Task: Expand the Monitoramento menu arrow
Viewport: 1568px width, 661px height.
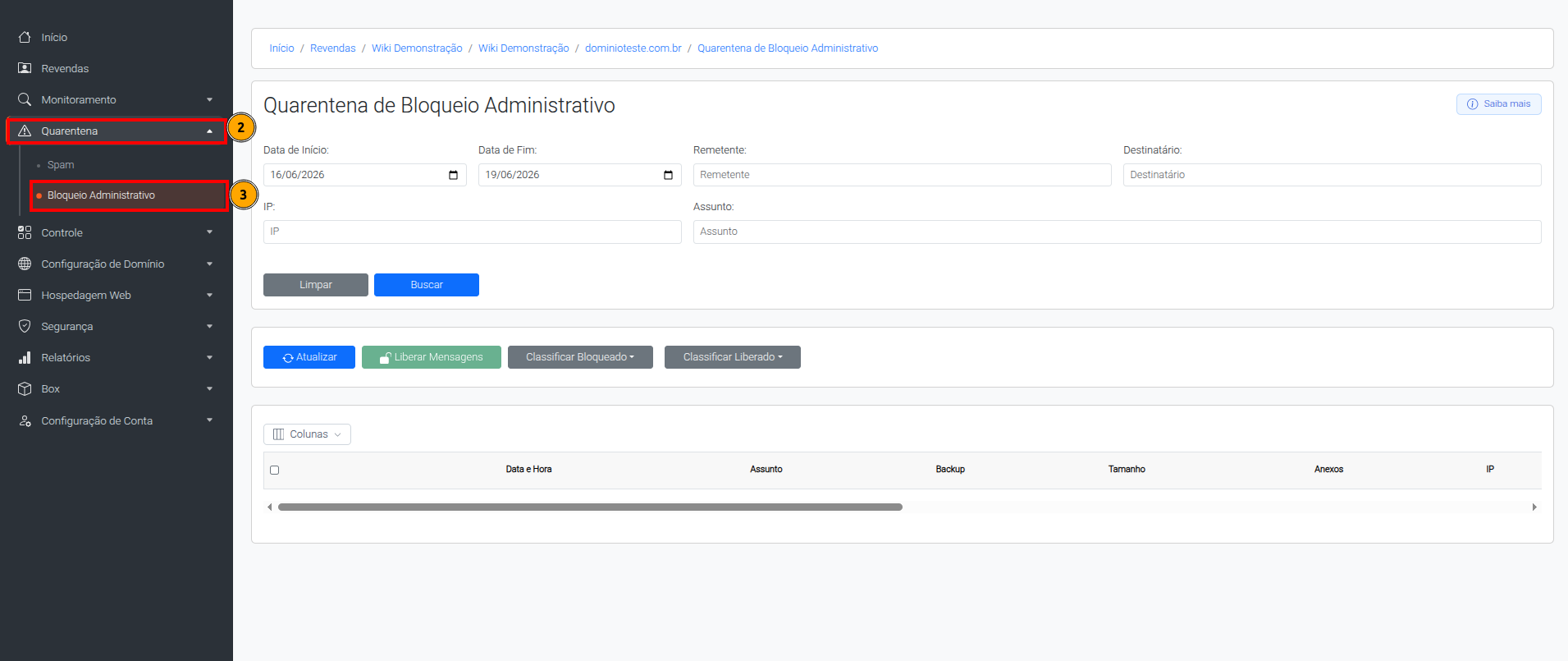Action: click(210, 99)
